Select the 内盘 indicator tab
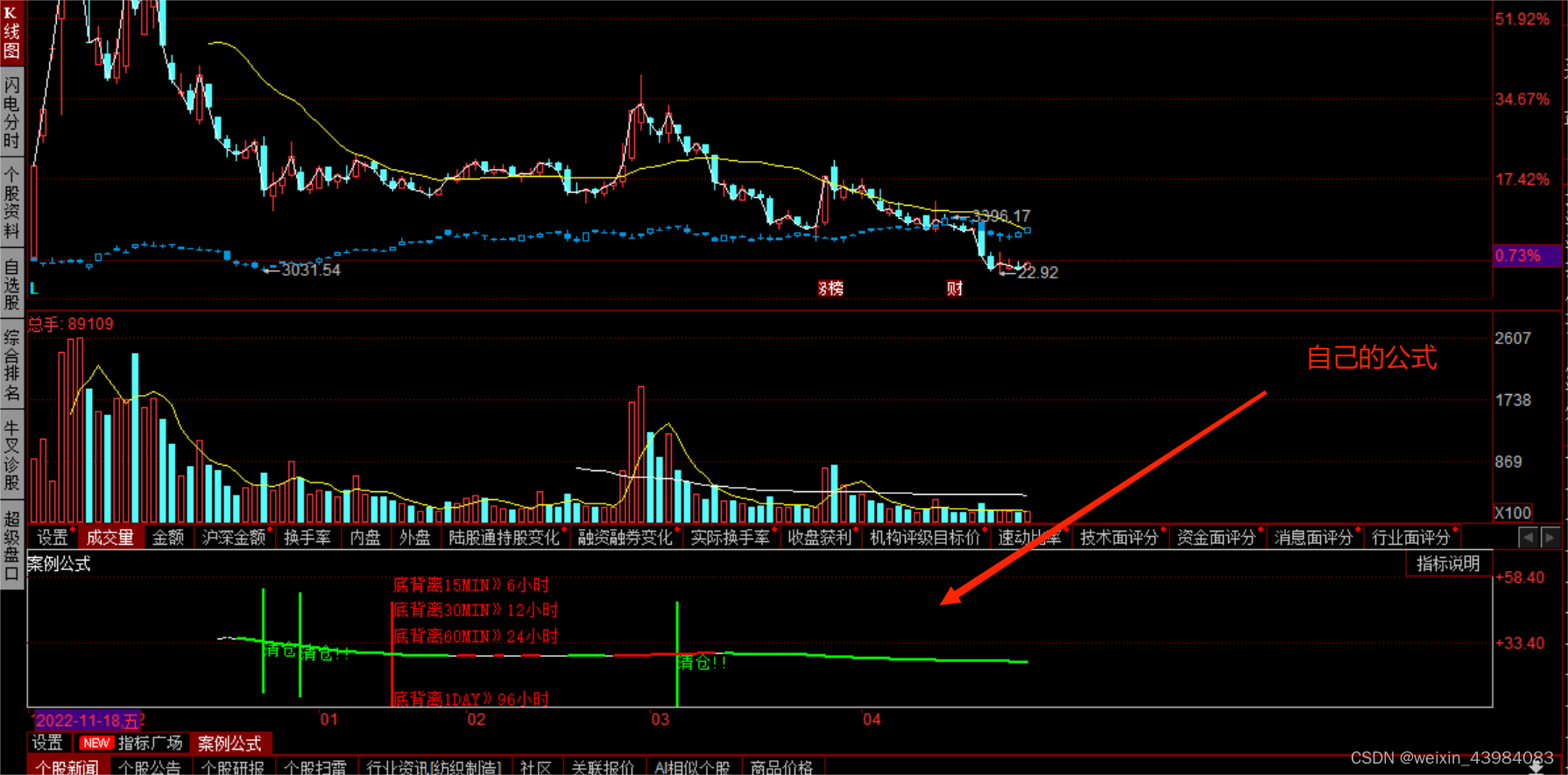1568x775 pixels. pos(365,538)
